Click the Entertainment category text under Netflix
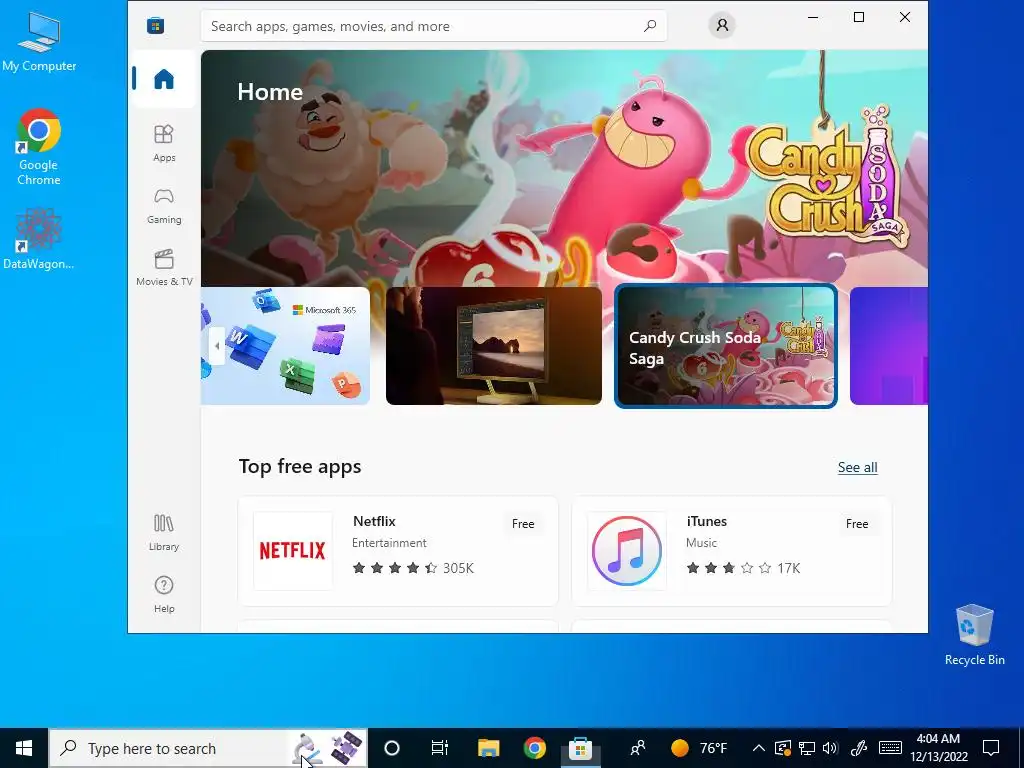This screenshot has height=768, width=1024. click(x=389, y=543)
